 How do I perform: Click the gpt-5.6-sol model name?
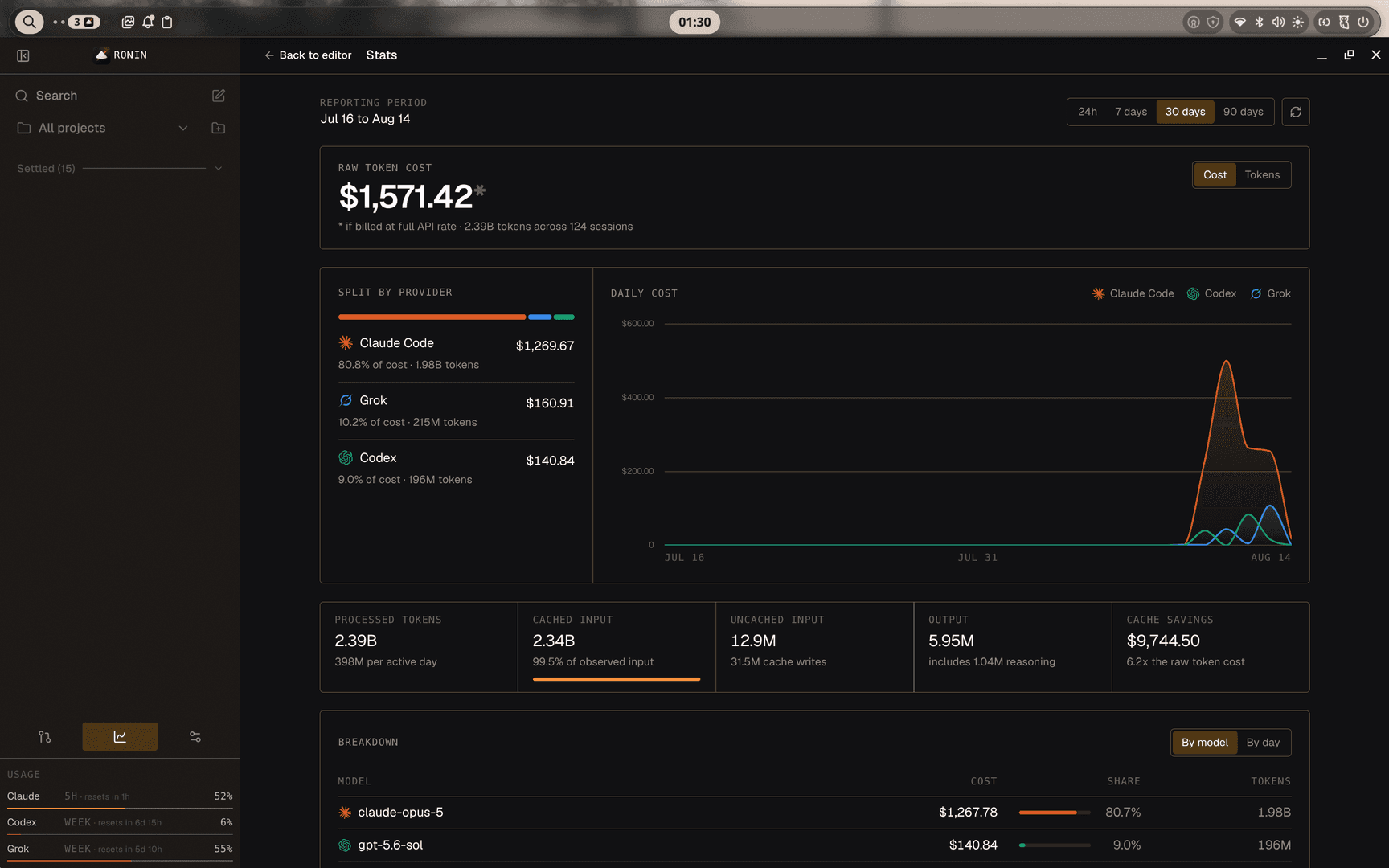click(390, 845)
